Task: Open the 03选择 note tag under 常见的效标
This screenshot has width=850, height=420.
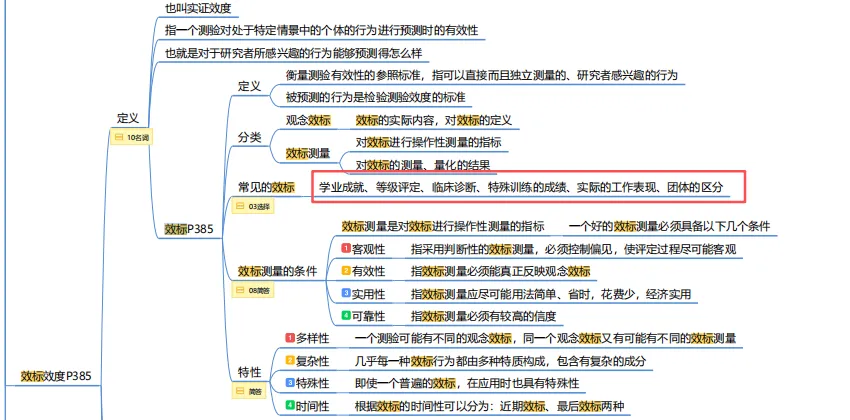Action: coord(253,206)
